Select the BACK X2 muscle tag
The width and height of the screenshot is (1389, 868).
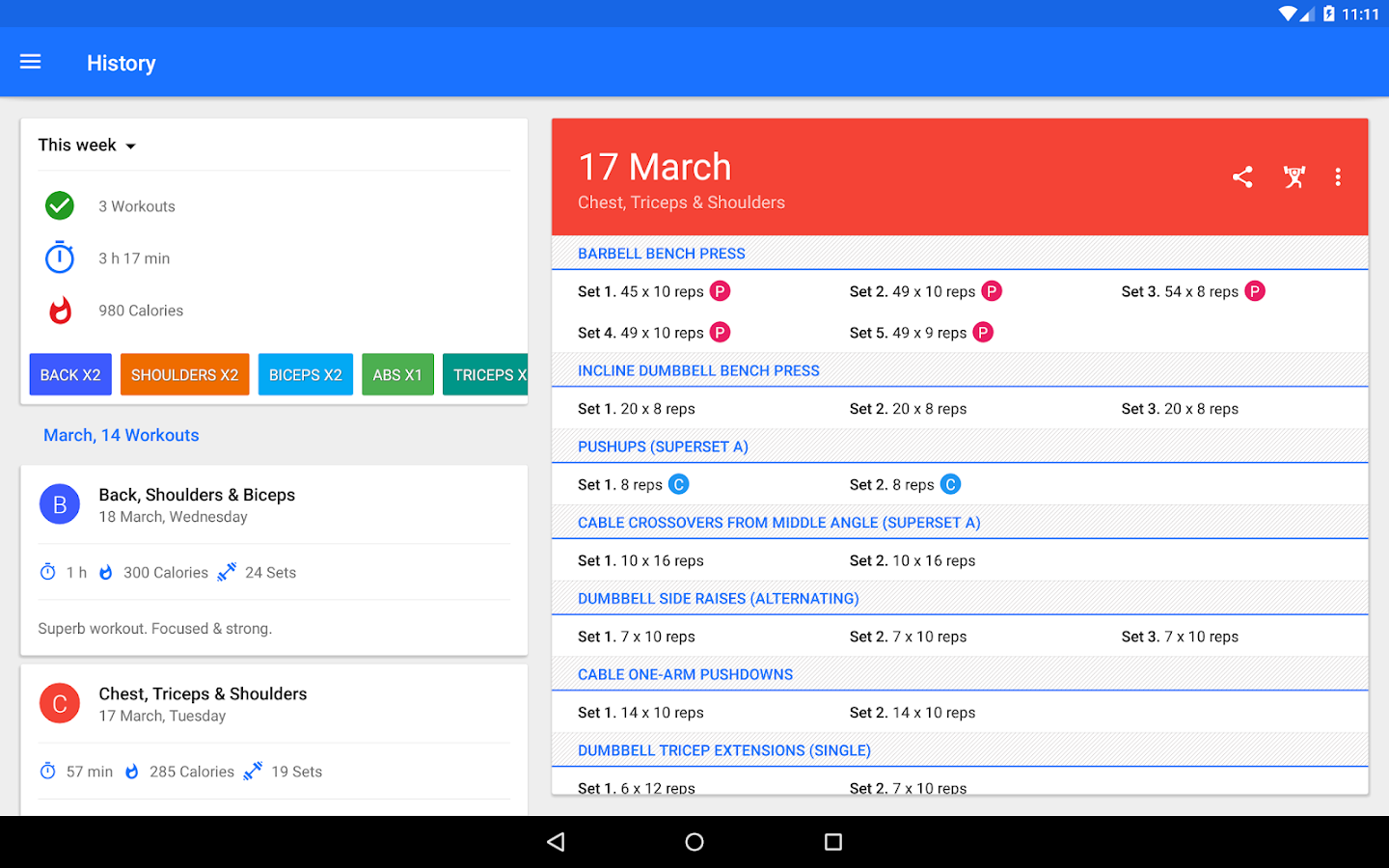coord(69,374)
